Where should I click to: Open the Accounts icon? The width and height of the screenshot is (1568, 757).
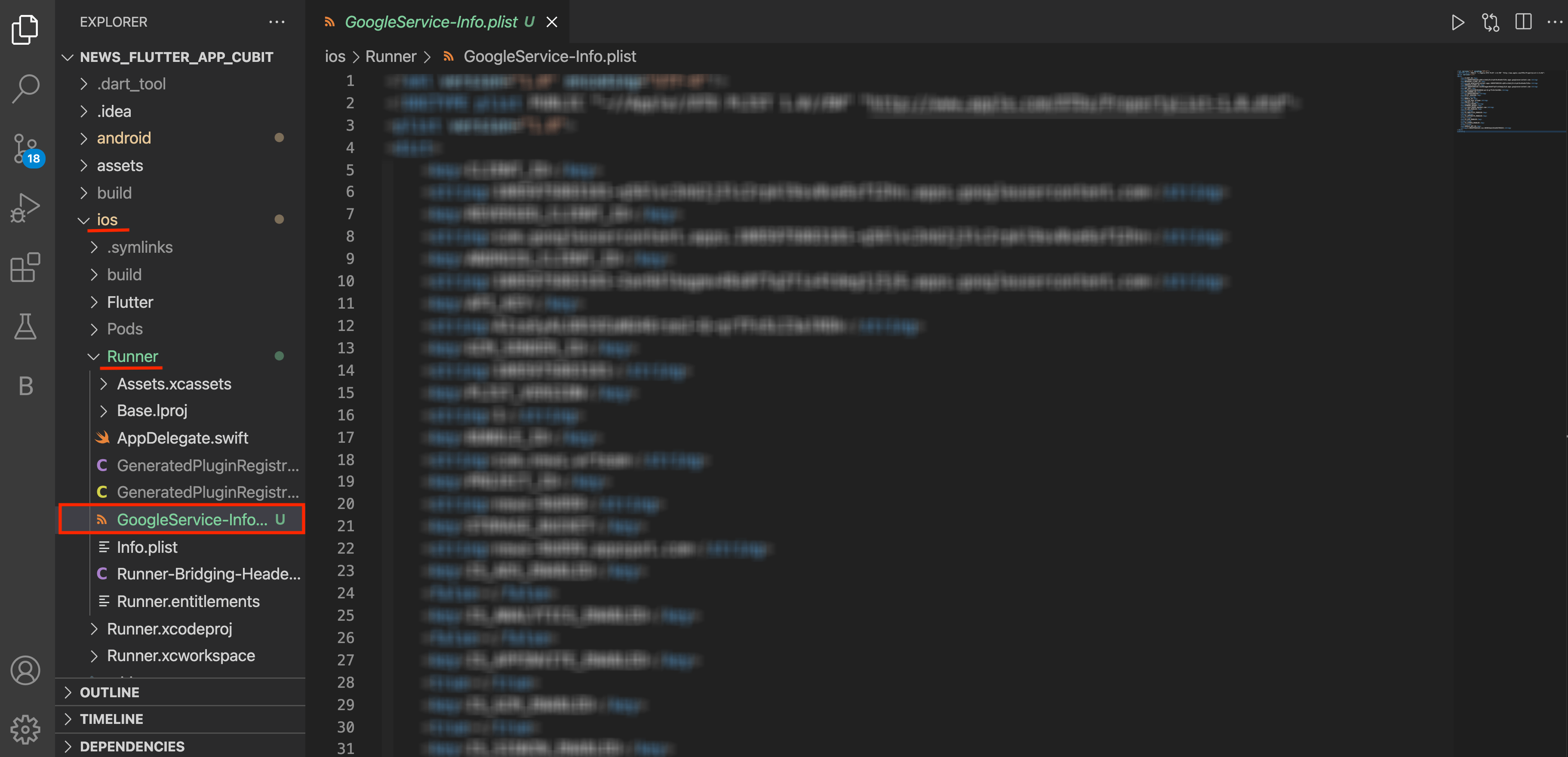pos(25,671)
